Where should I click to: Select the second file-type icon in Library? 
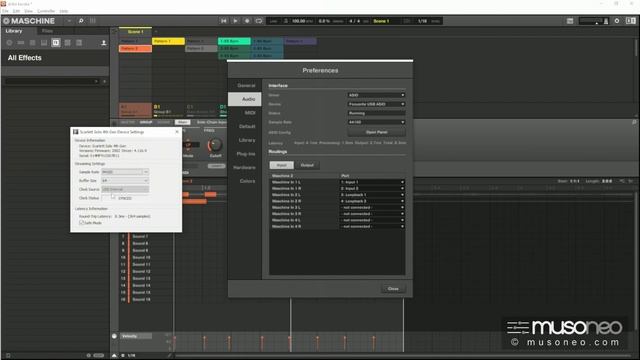[21, 43]
